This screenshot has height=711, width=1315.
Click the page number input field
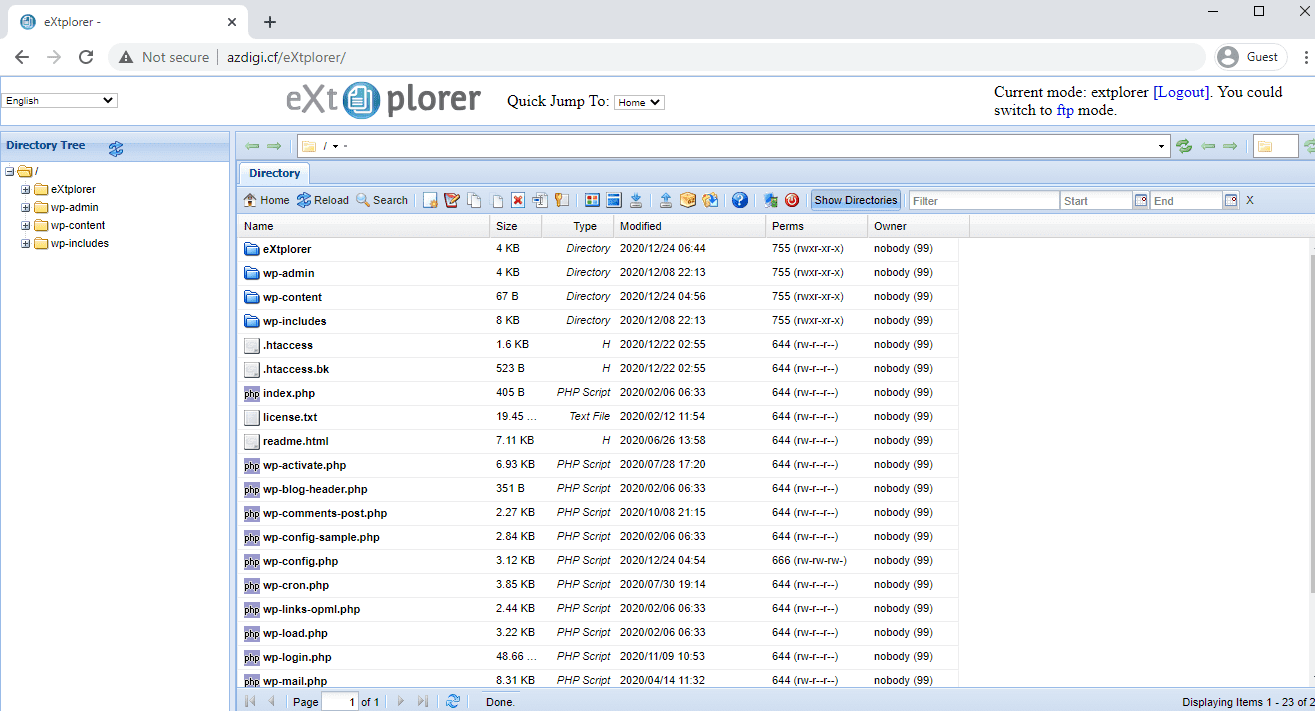coord(340,702)
